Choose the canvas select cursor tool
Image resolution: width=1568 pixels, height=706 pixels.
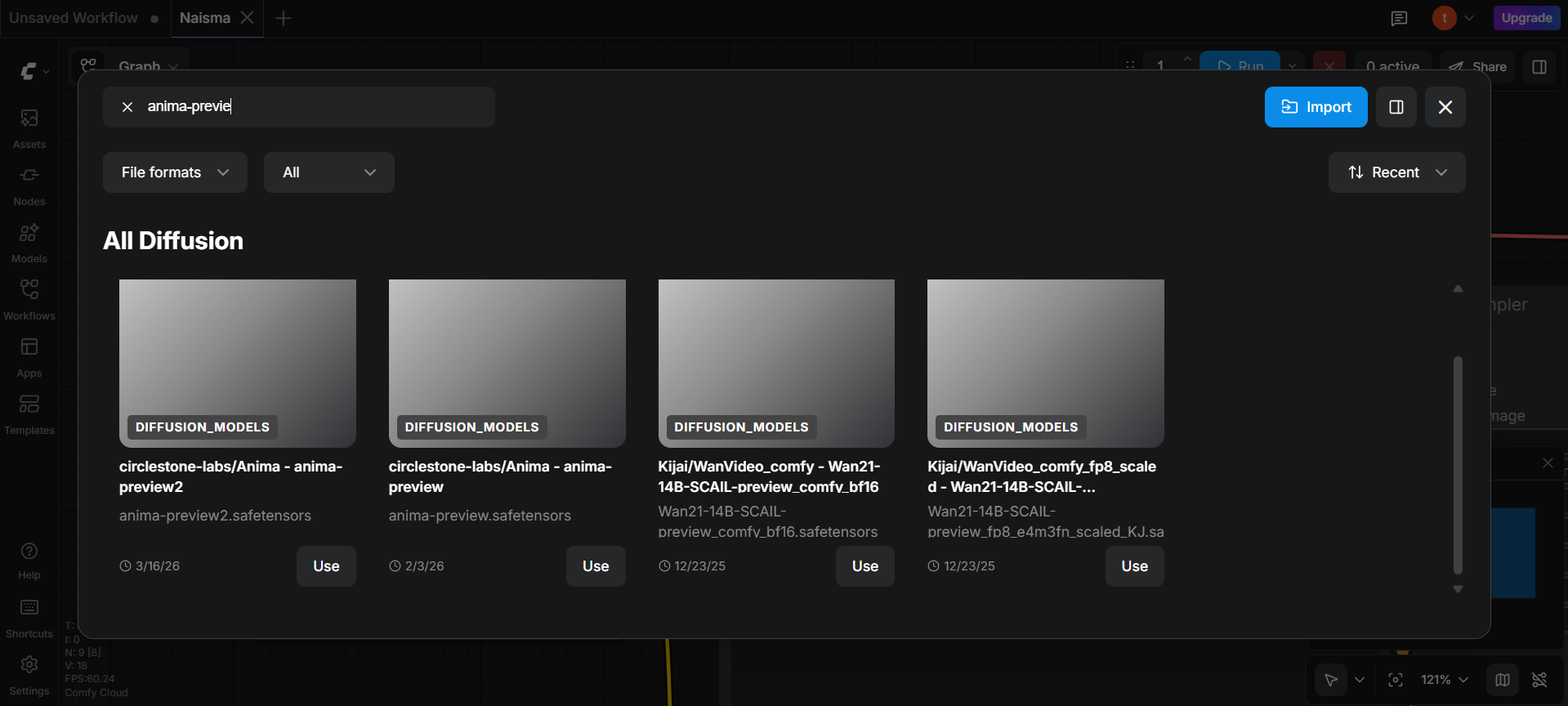(1331, 680)
